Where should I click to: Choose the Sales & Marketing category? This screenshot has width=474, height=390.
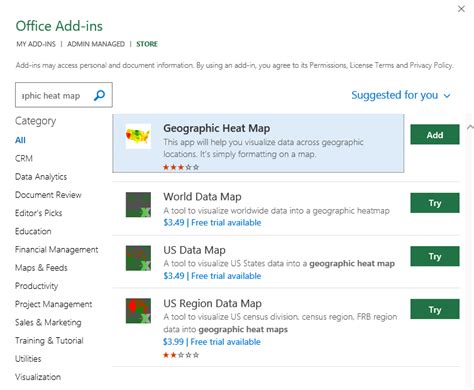[48, 322]
